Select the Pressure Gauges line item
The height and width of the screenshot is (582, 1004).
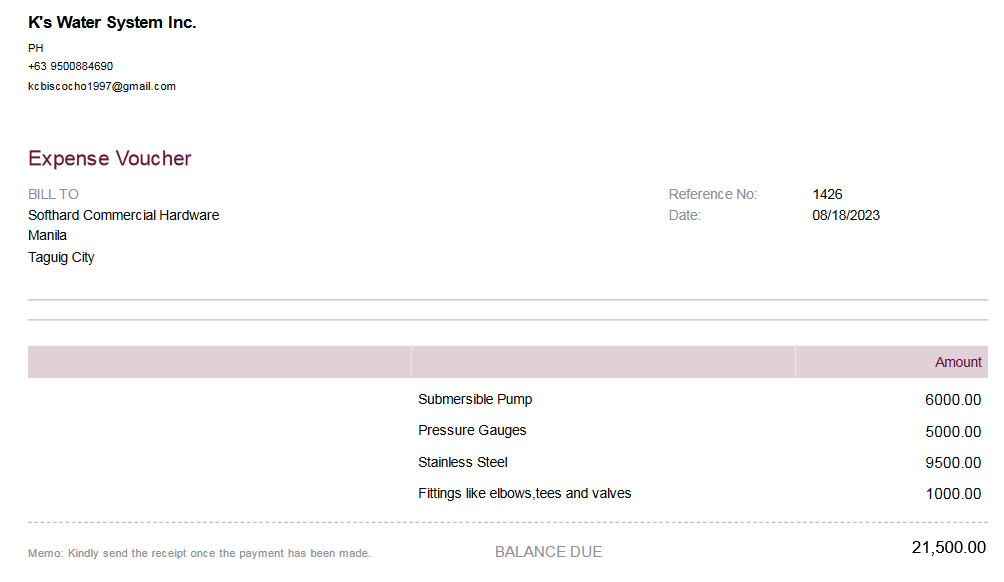click(x=472, y=430)
